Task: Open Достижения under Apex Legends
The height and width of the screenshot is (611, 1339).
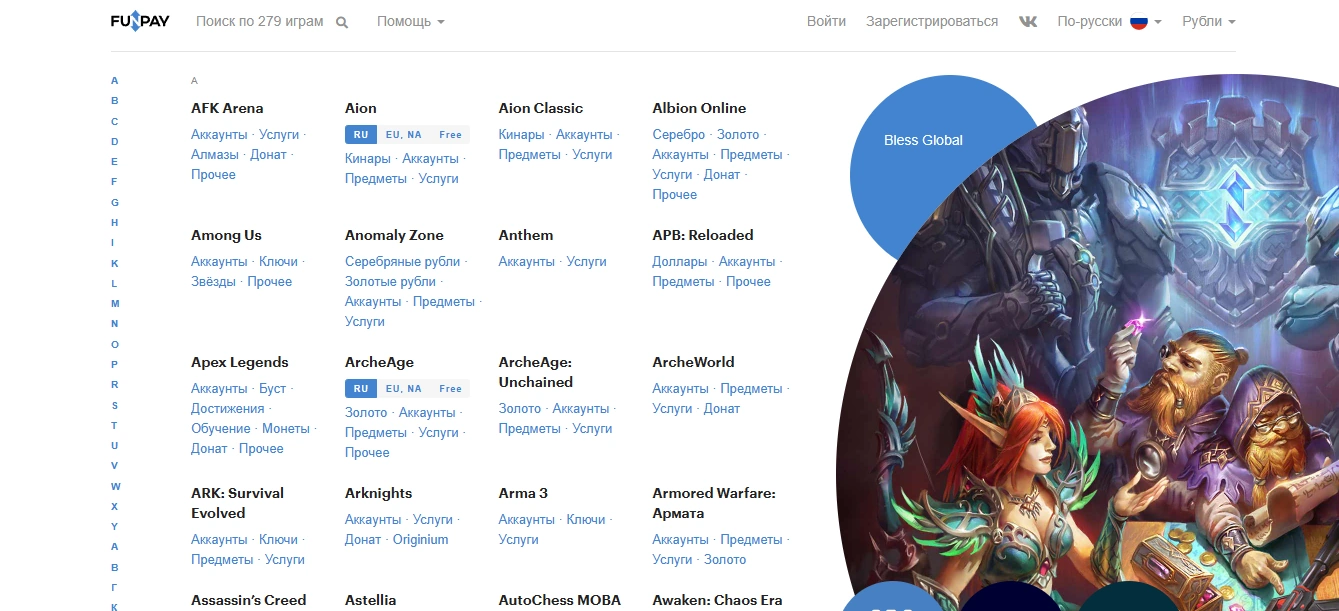Action: (x=228, y=408)
